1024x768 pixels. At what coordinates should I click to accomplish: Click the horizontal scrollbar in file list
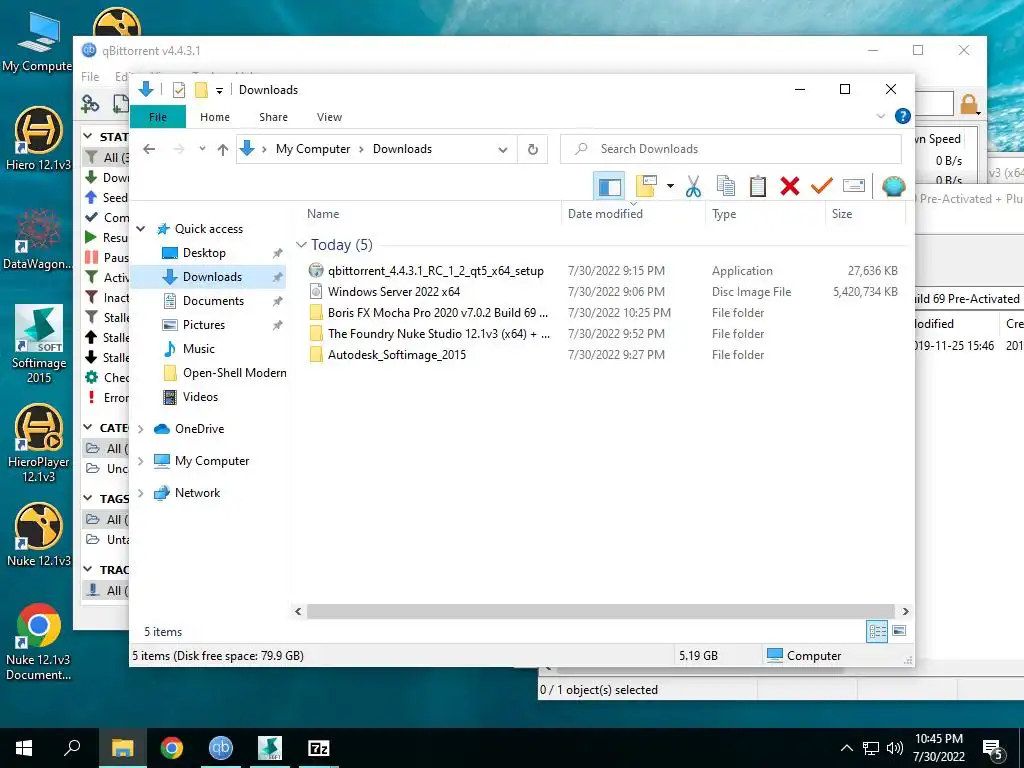[601, 611]
